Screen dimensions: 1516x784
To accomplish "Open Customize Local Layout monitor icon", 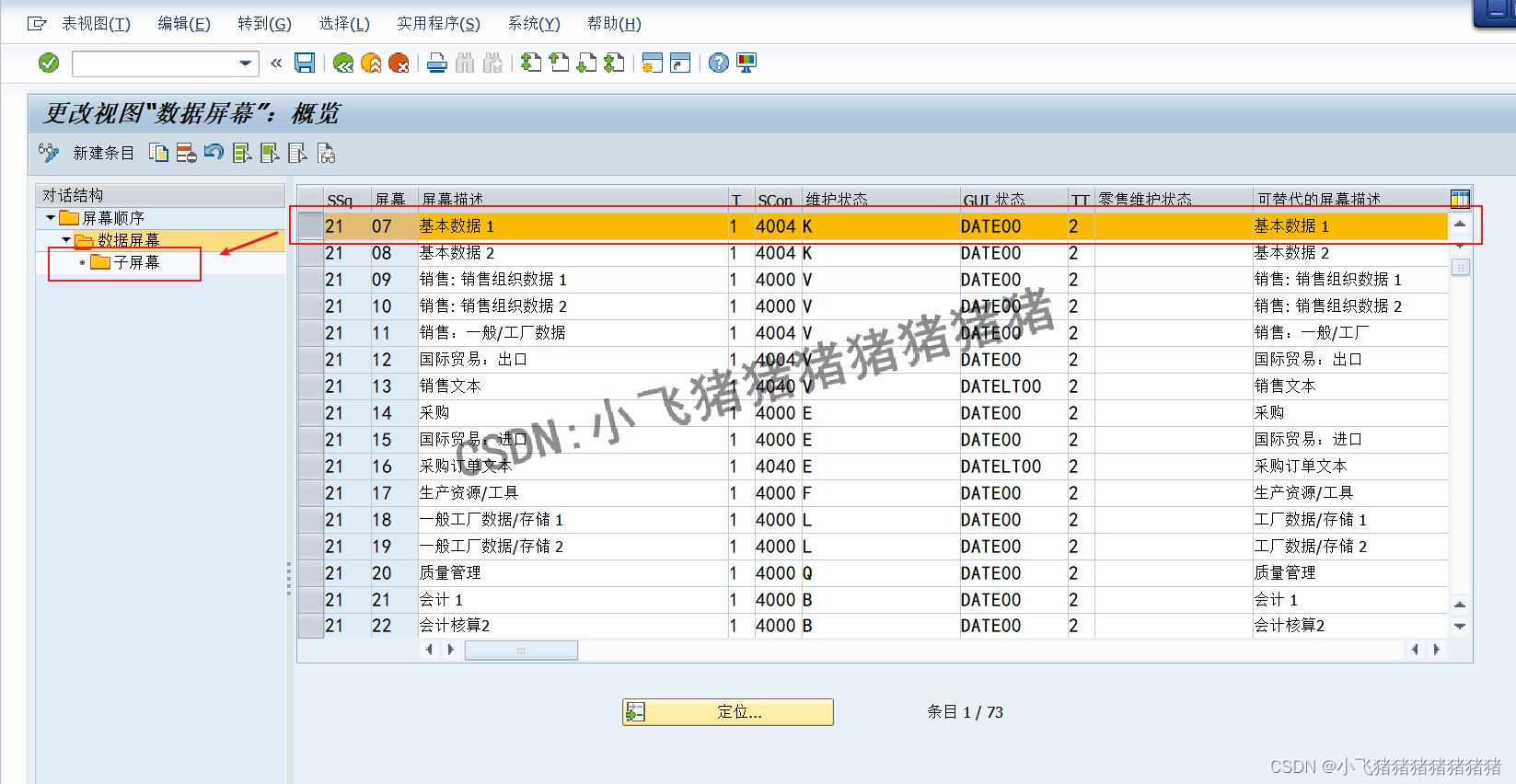I will pyautogui.click(x=746, y=63).
